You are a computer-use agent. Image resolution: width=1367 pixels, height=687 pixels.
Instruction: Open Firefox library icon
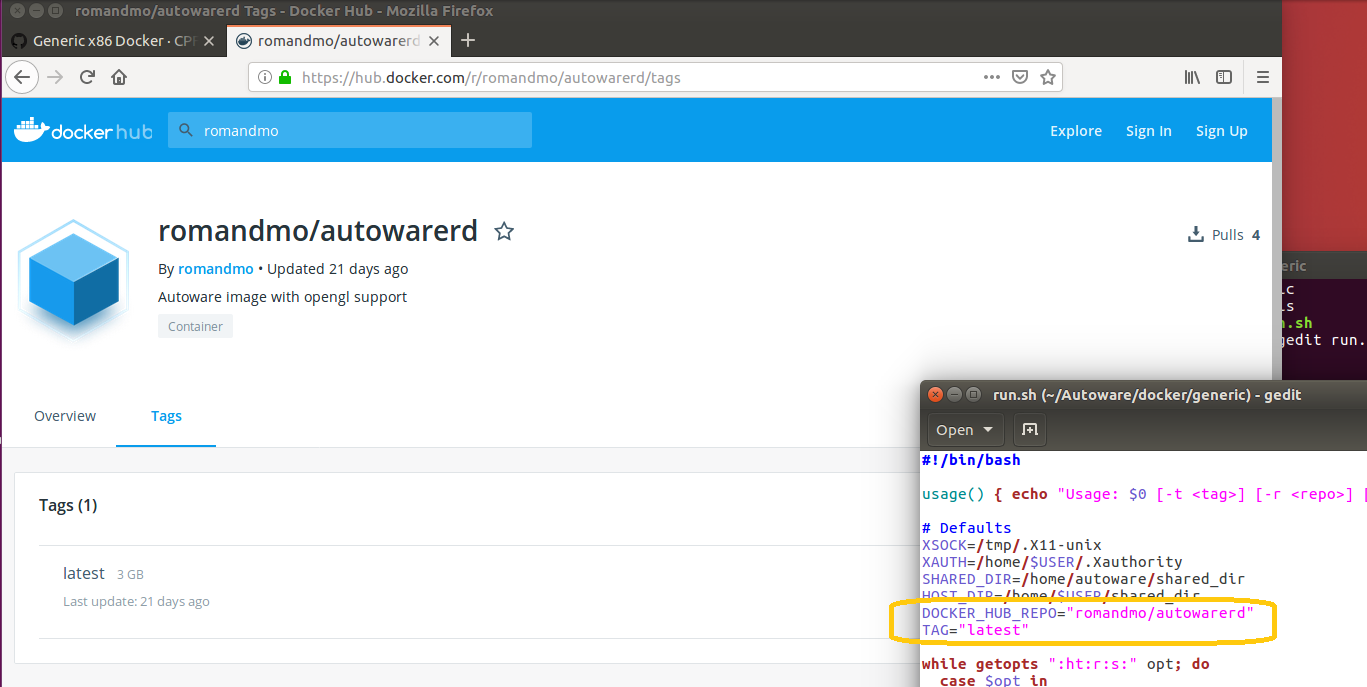(x=1193, y=77)
